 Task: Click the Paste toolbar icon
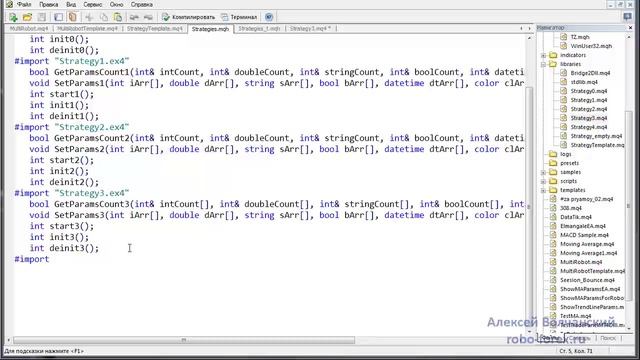coord(118,17)
